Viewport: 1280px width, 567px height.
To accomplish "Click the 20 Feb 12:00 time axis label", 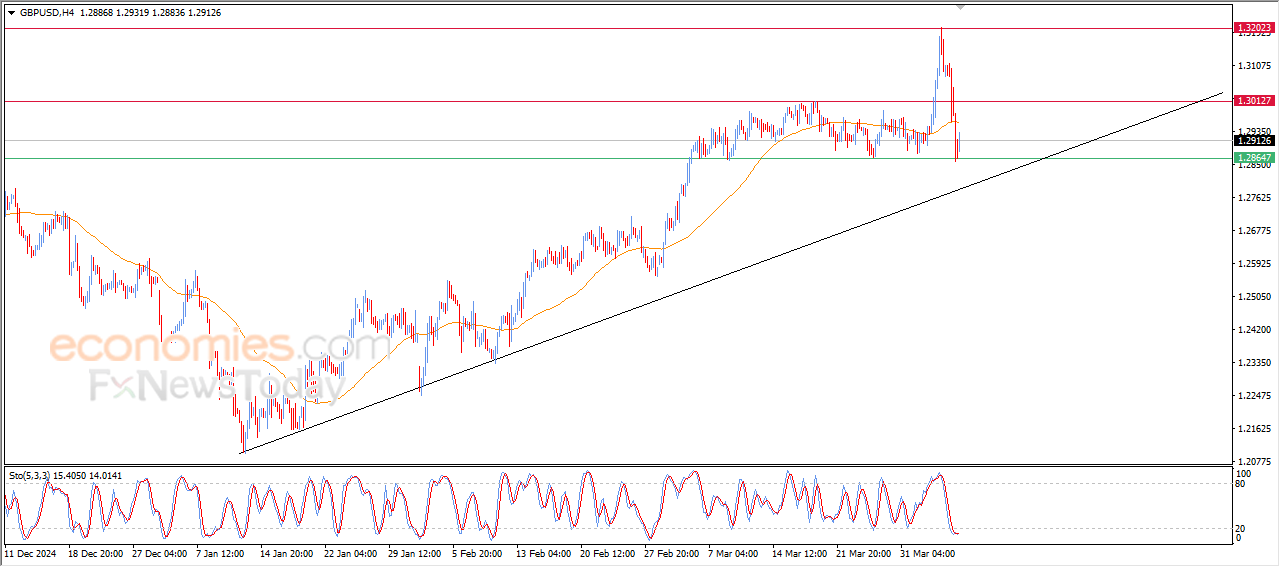I will [607, 552].
